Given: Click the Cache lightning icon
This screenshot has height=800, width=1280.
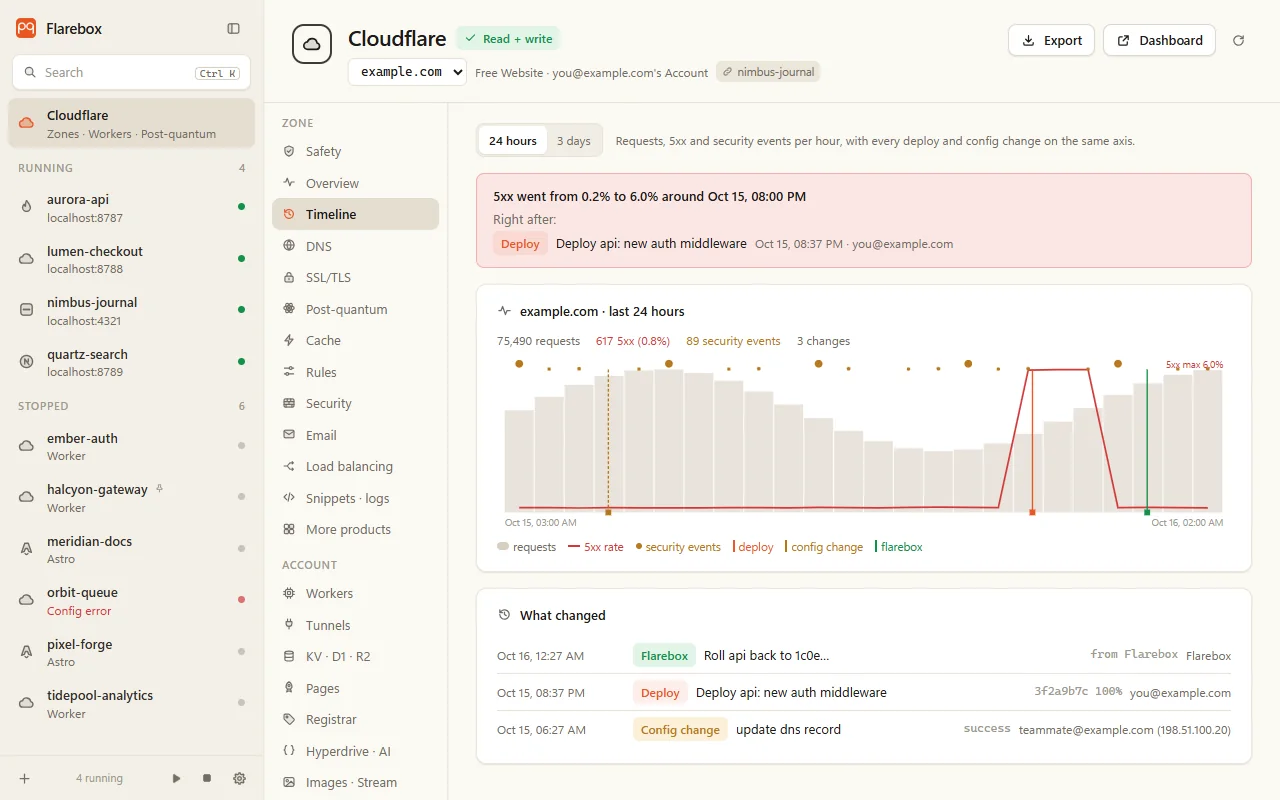Looking at the screenshot, I should point(289,340).
